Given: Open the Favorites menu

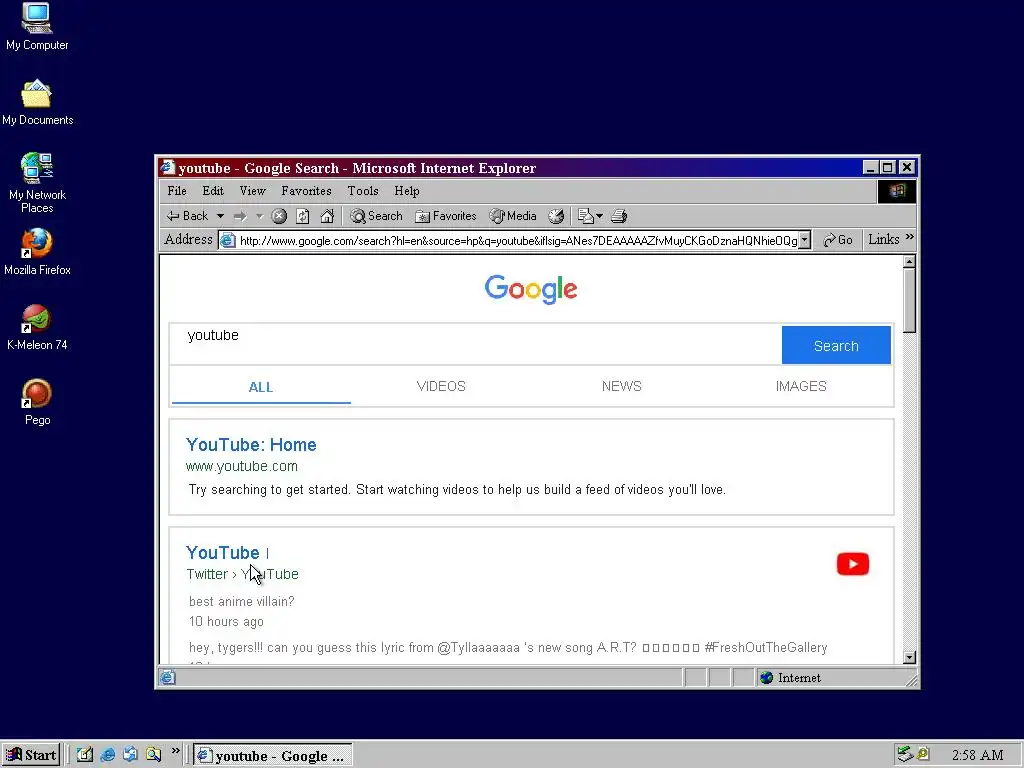Looking at the screenshot, I should pos(306,191).
